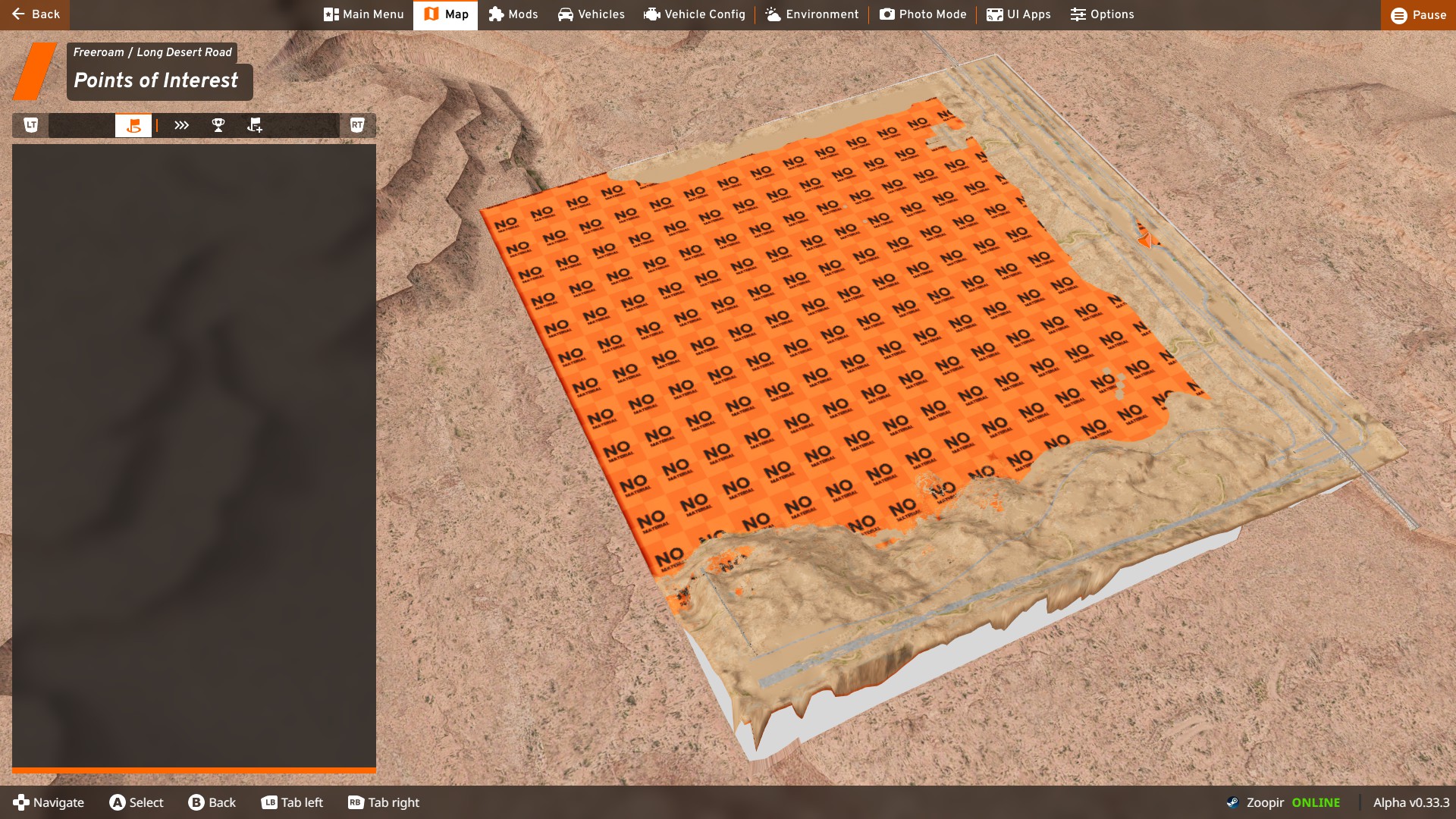Image resolution: width=1456 pixels, height=819 pixels.
Task: Click the Freeroam / Long Desert Road breadcrumb
Action: pyautogui.click(x=152, y=52)
